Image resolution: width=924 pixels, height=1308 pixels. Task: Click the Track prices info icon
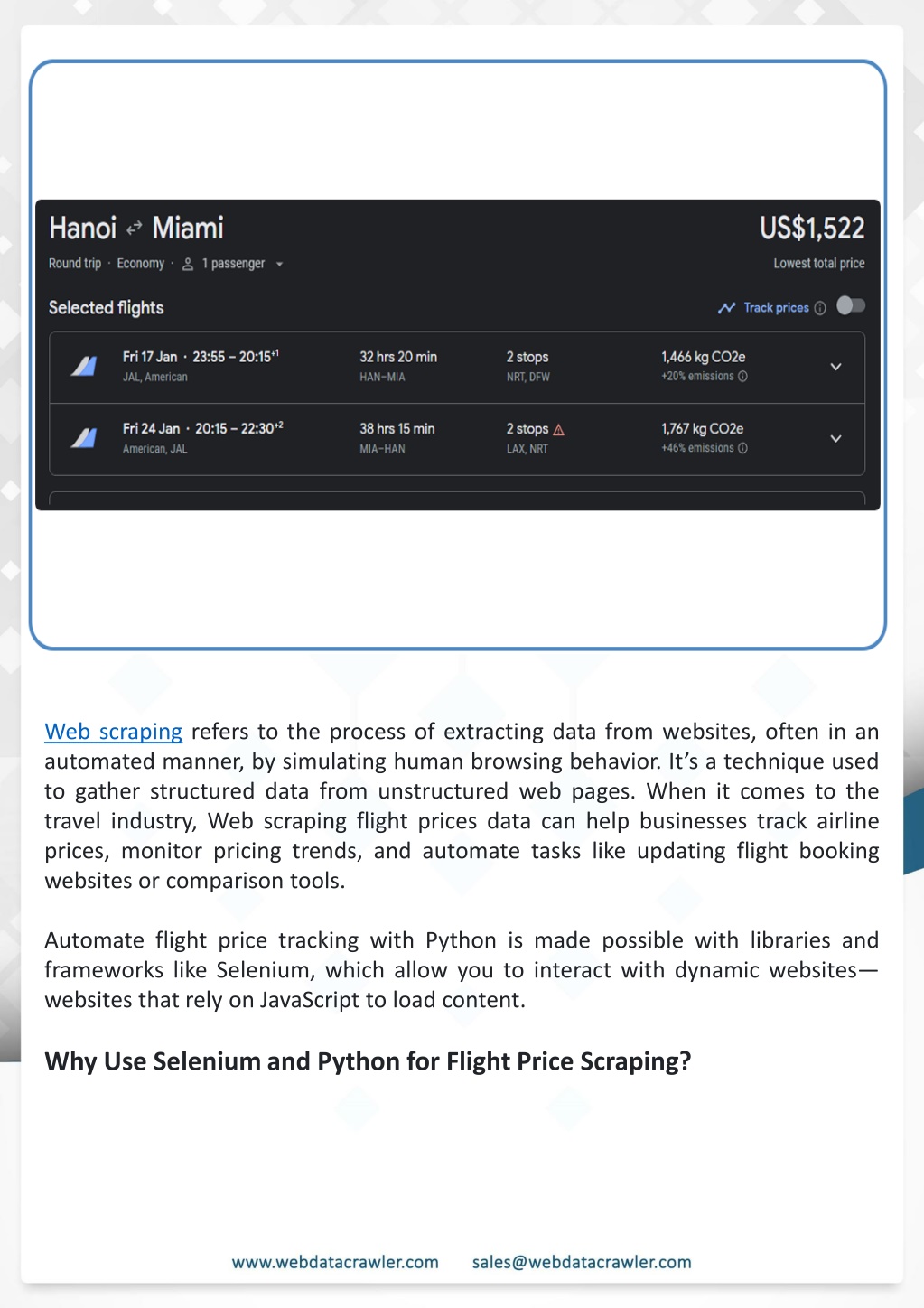pos(820,308)
